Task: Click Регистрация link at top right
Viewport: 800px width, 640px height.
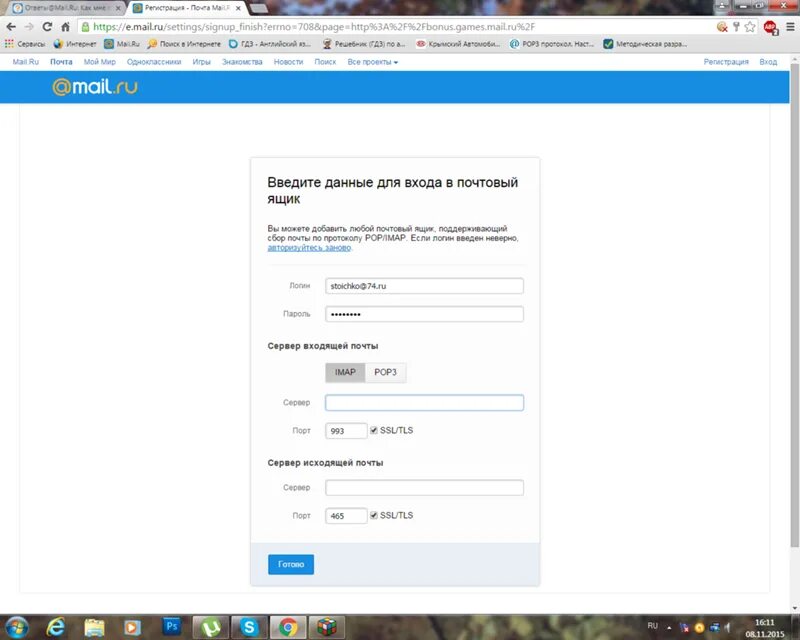Action: click(726, 62)
